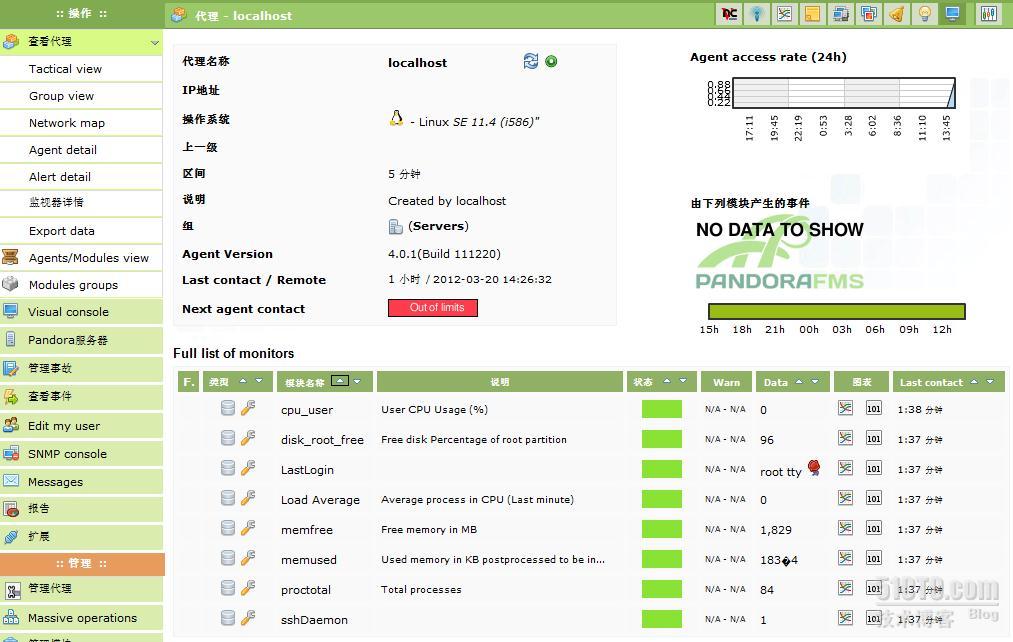Open the 101 raw data icon for memfree

tap(873, 528)
